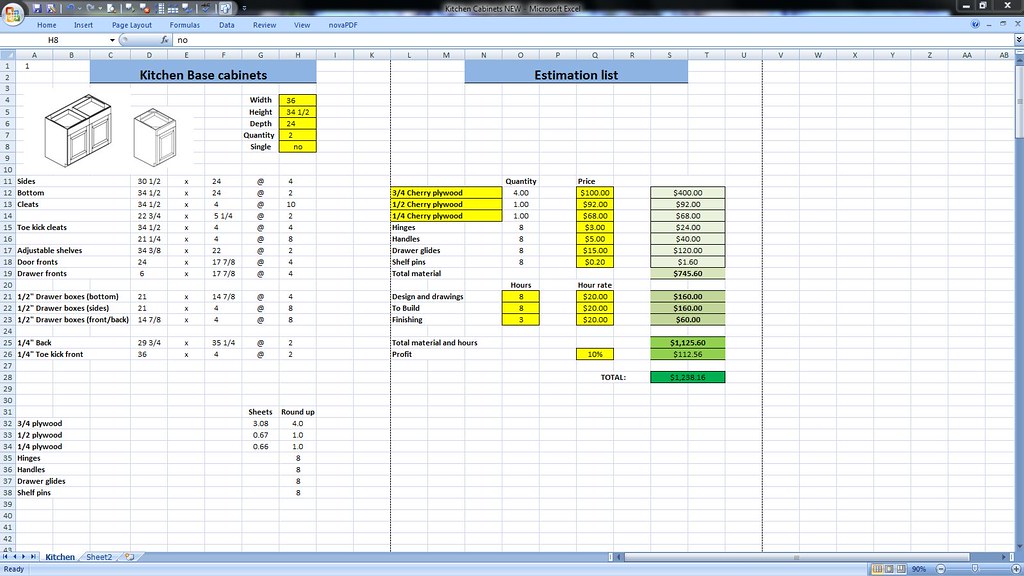This screenshot has height=576, width=1024.
Task: Click Zoom Out minus button in status bar
Action: [x=941, y=569]
